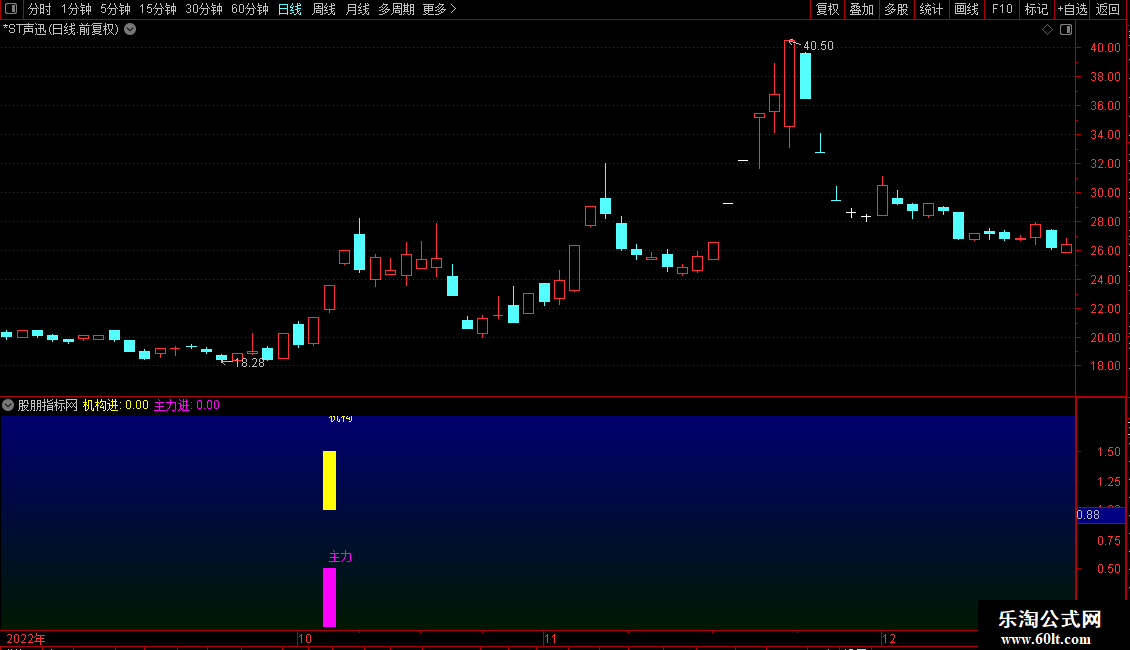This screenshot has width=1130, height=650.
Task: Activate 画线 drawing tools
Action: 966,9
